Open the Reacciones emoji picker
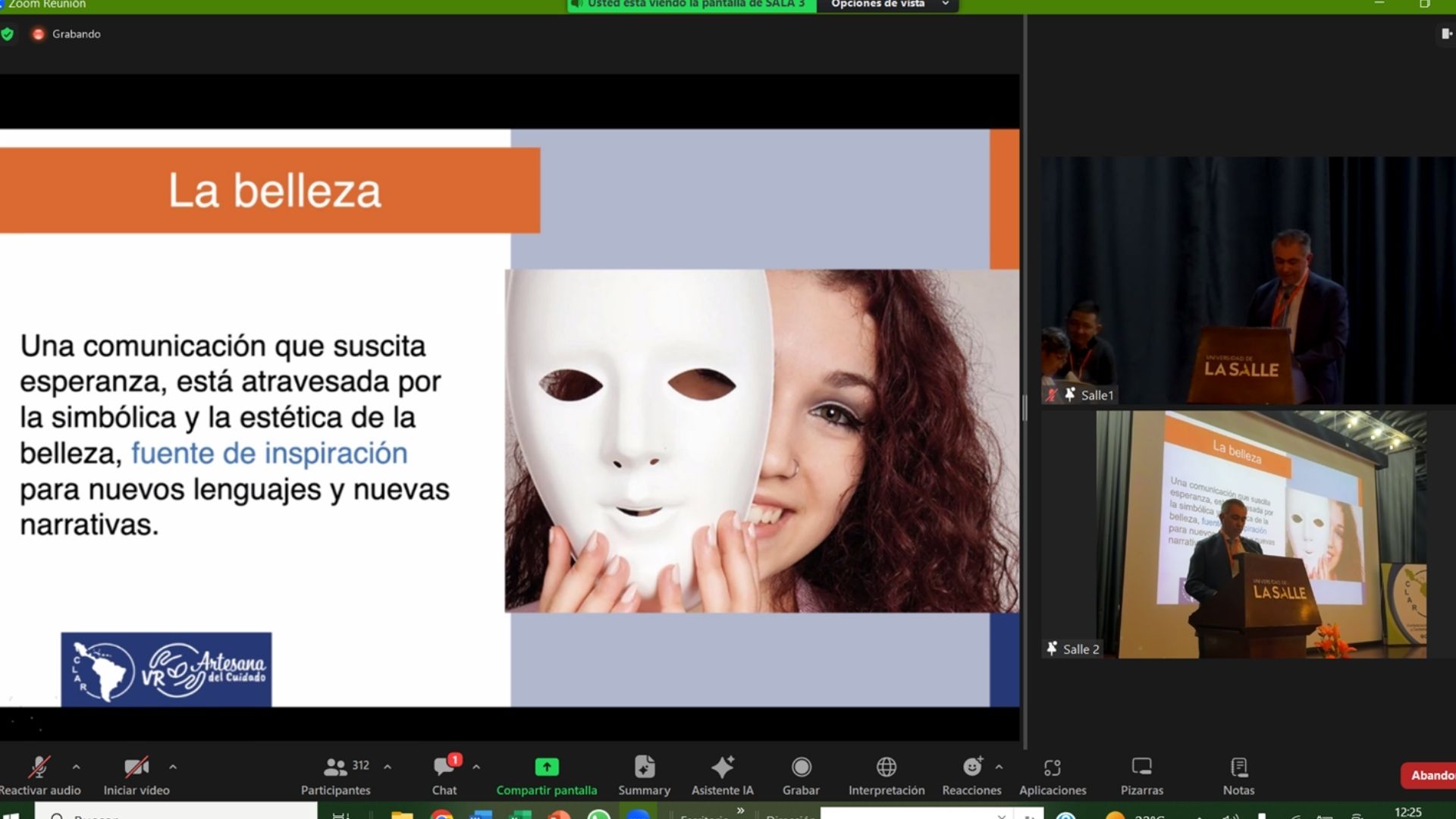 pos(971,767)
